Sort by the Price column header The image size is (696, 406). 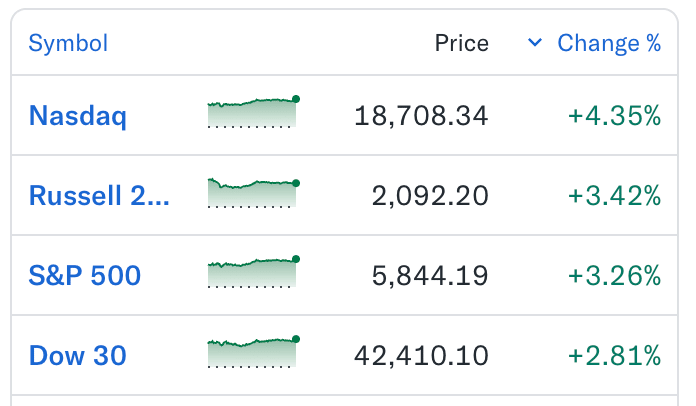point(462,43)
